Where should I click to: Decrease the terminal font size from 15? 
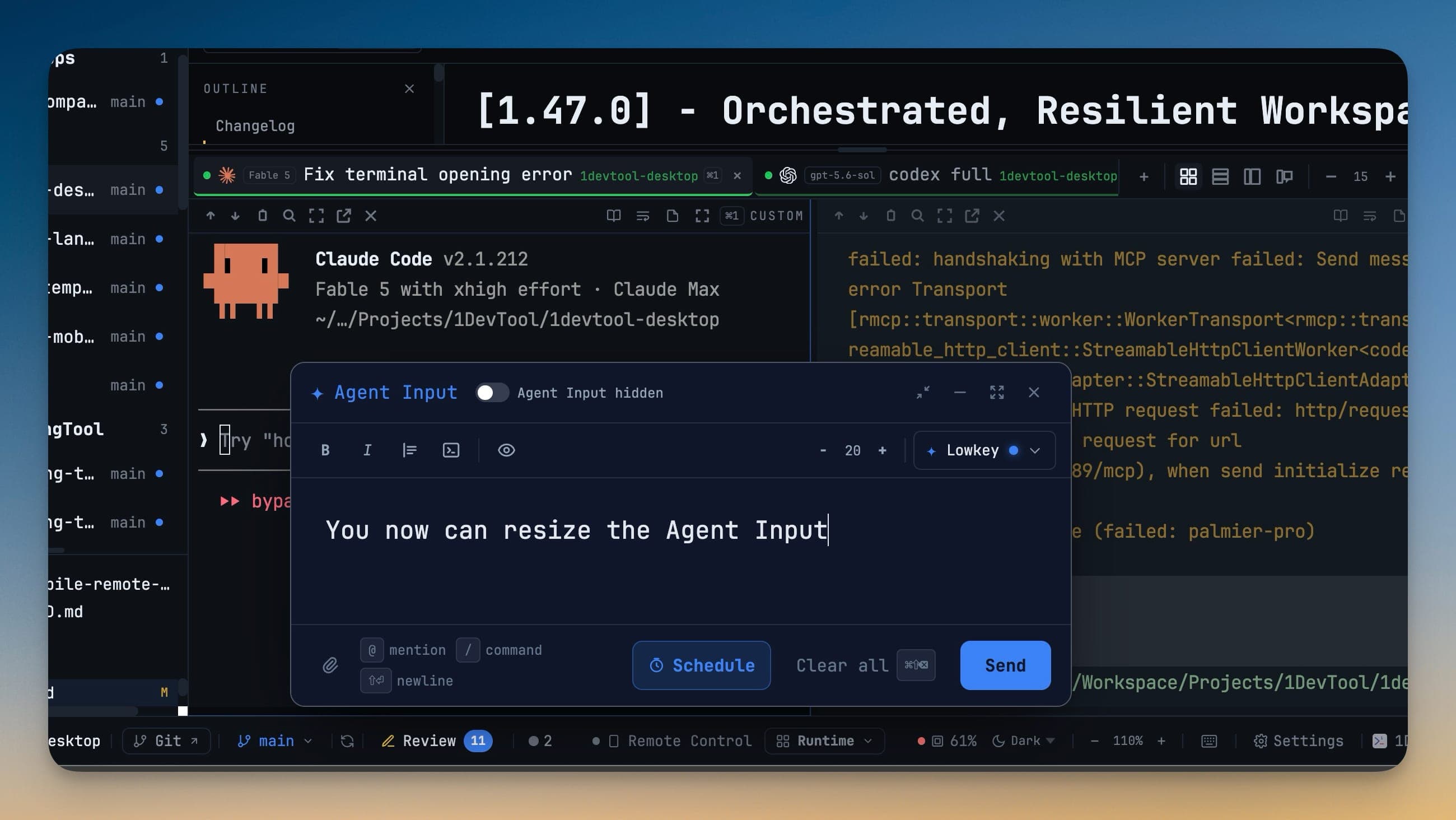tap(1331, 176)
